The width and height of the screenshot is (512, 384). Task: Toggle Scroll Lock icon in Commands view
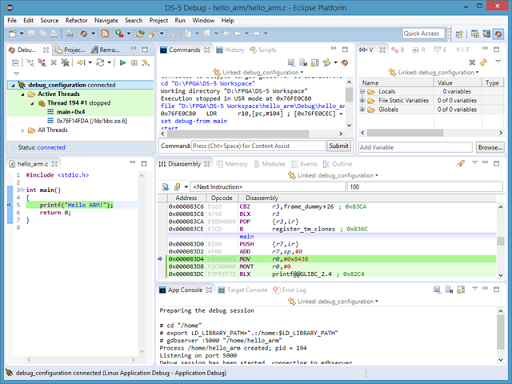point(314,63)
